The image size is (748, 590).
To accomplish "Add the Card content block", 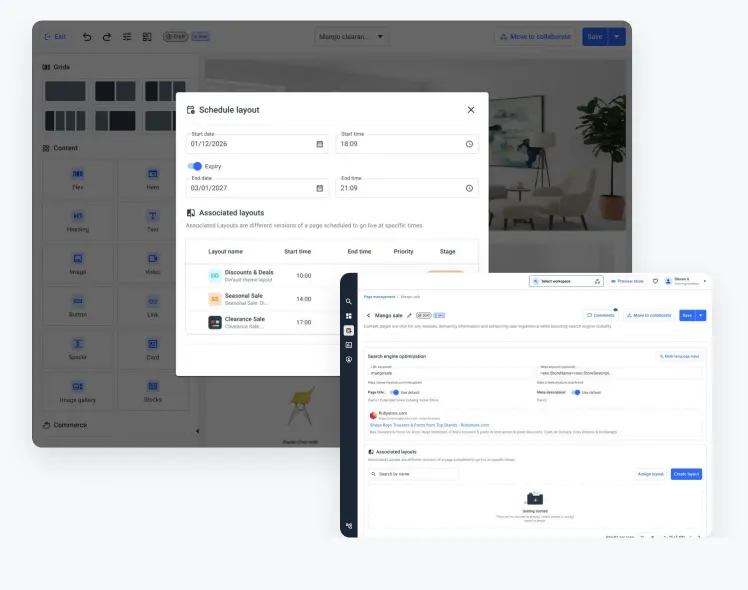I will click(153, 349).
